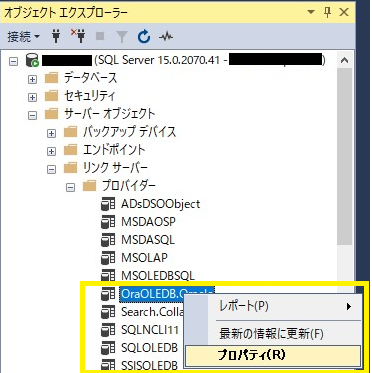Click the プロバイダー folder icon
The height and width of the screenshot is (373, 372).
click(89, 186)
